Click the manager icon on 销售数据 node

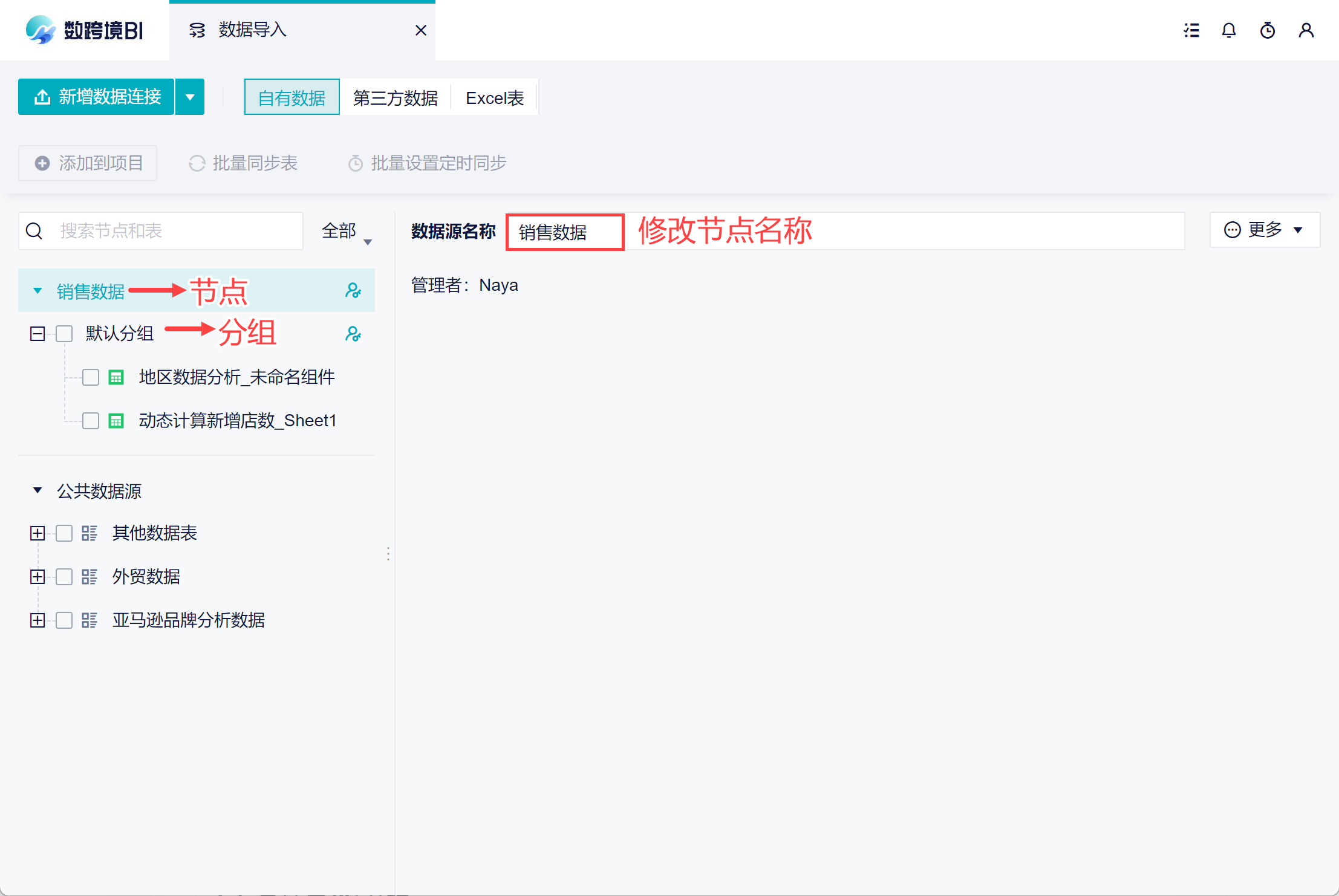click(x=353, y=291)
